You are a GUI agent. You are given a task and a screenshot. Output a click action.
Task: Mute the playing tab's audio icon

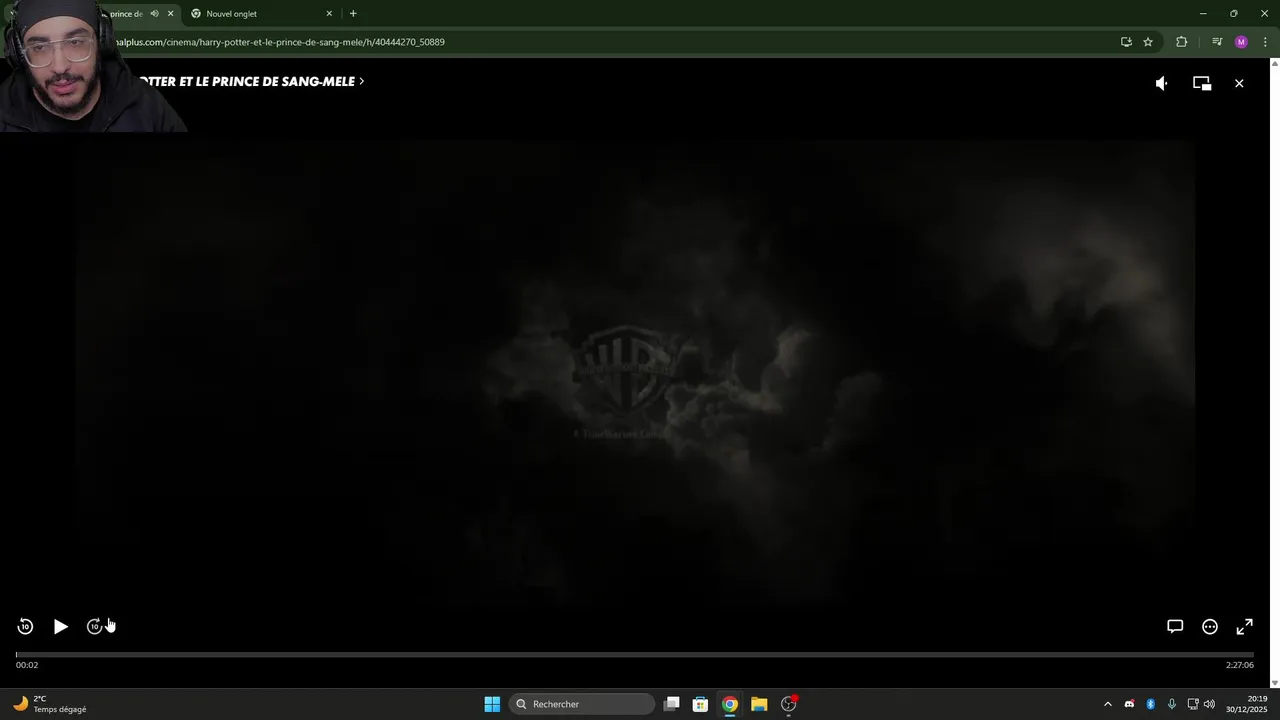coord(154,14)
